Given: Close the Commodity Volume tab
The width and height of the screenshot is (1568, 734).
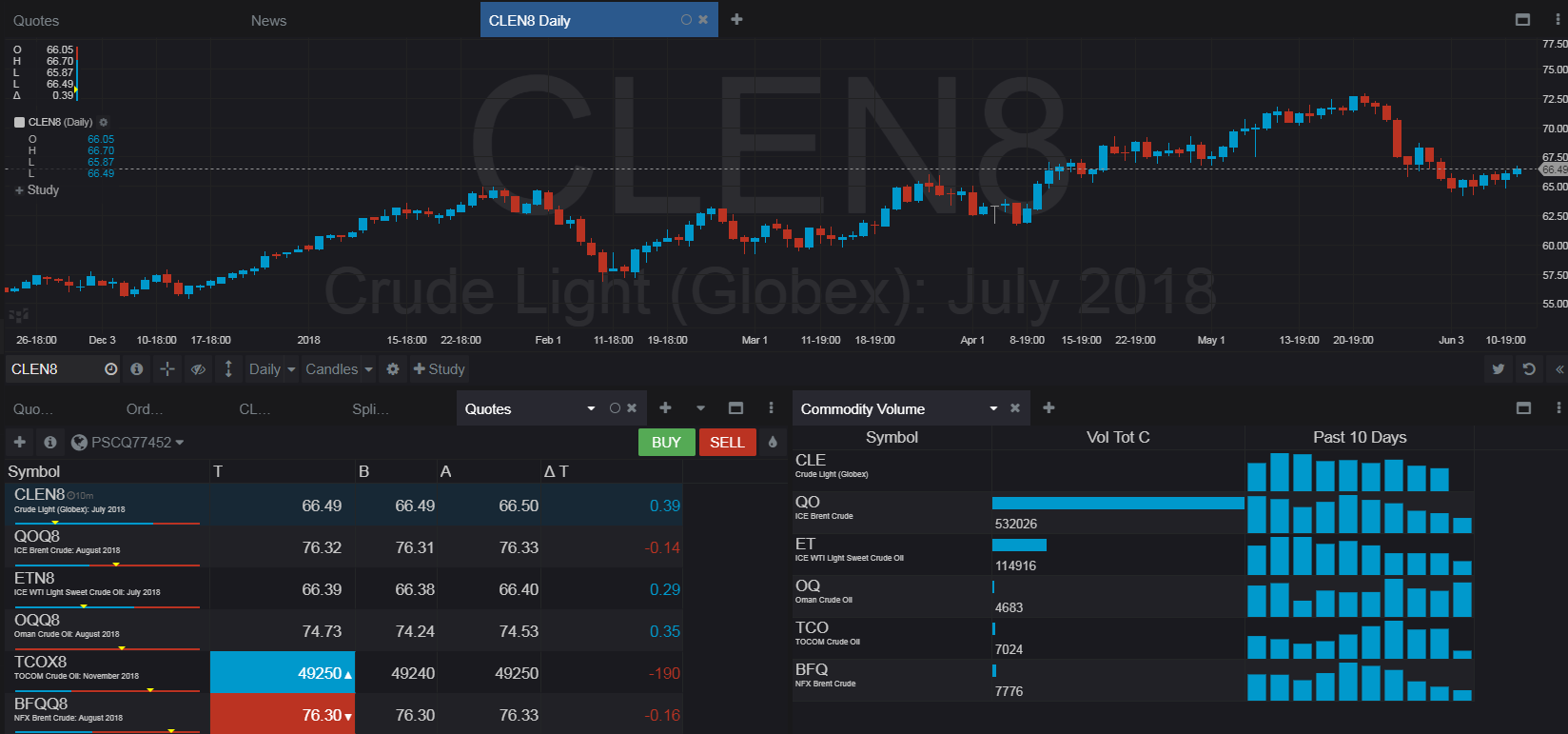Looking at the screenshot, I should pos(1015,408).
